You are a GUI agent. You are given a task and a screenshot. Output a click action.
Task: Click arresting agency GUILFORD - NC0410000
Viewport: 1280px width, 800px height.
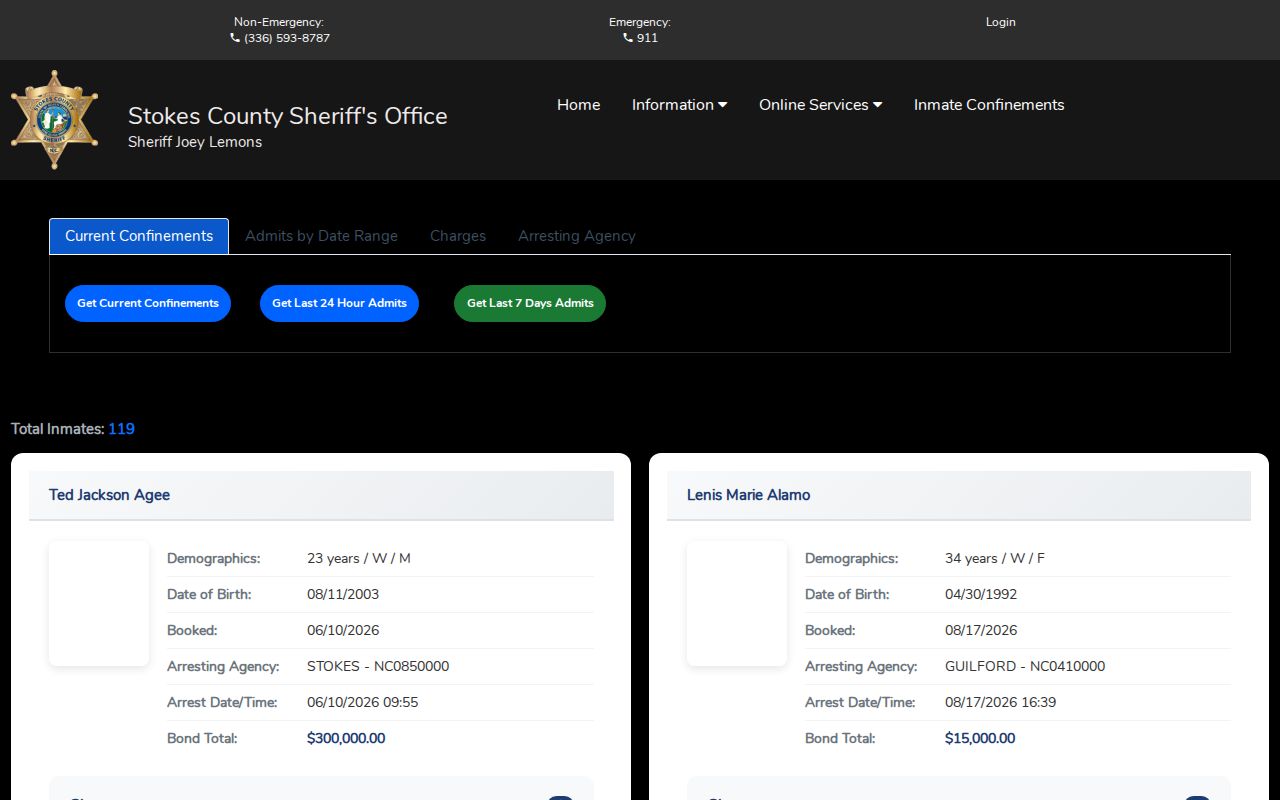[1025, 666]
